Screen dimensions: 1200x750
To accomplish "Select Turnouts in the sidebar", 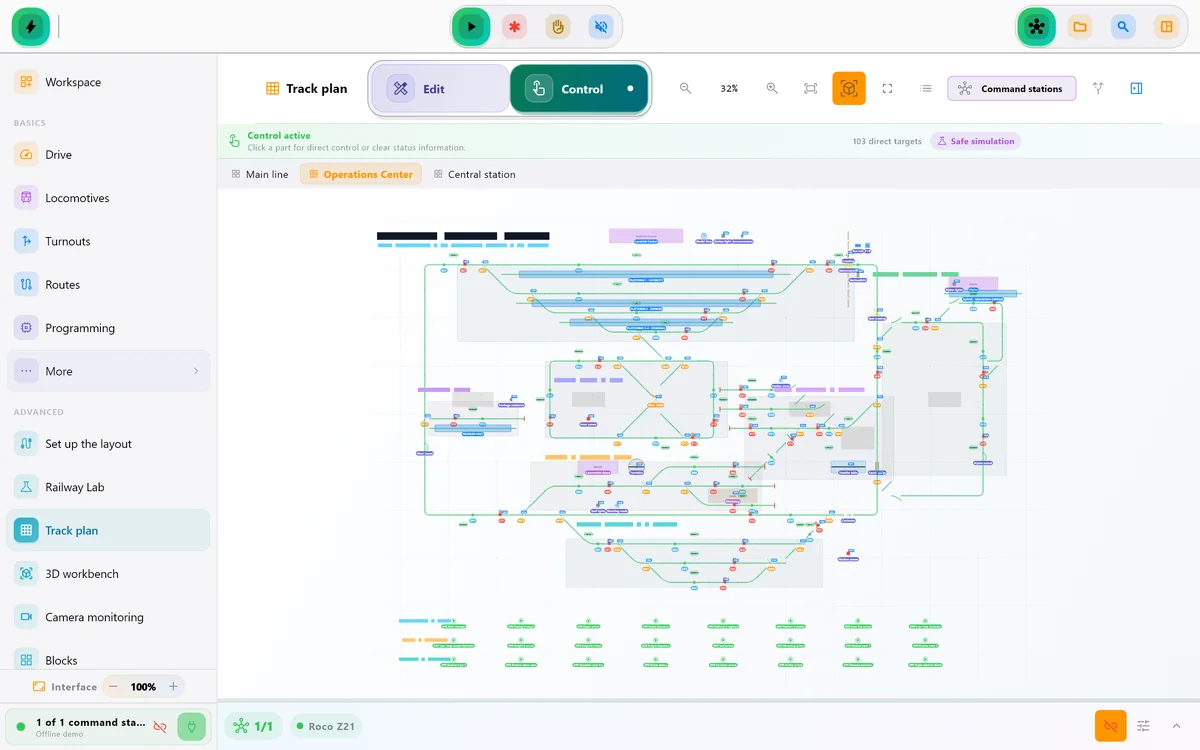I will coord(108,241).
